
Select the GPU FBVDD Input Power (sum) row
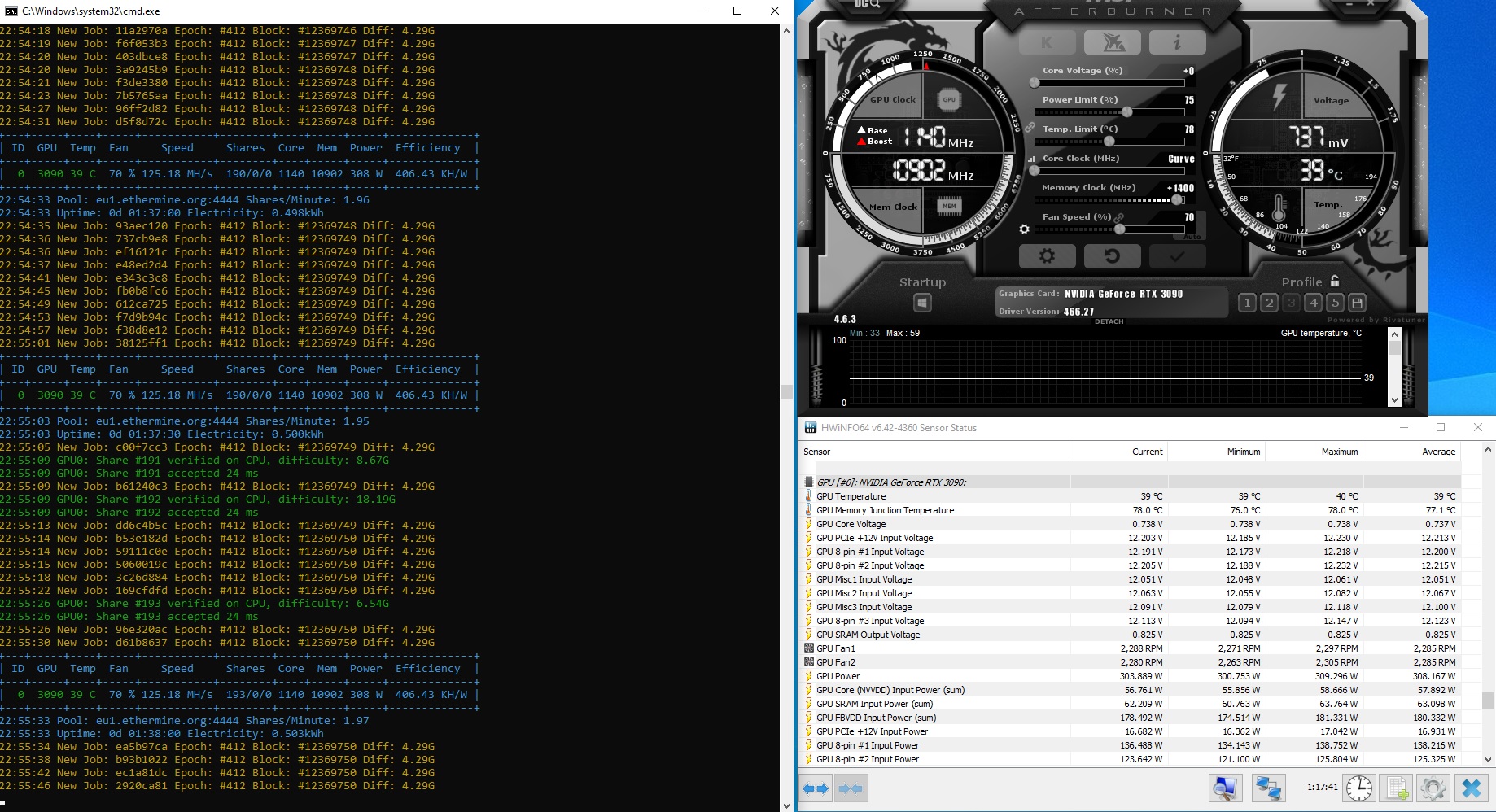click(x=1131, y=718)
